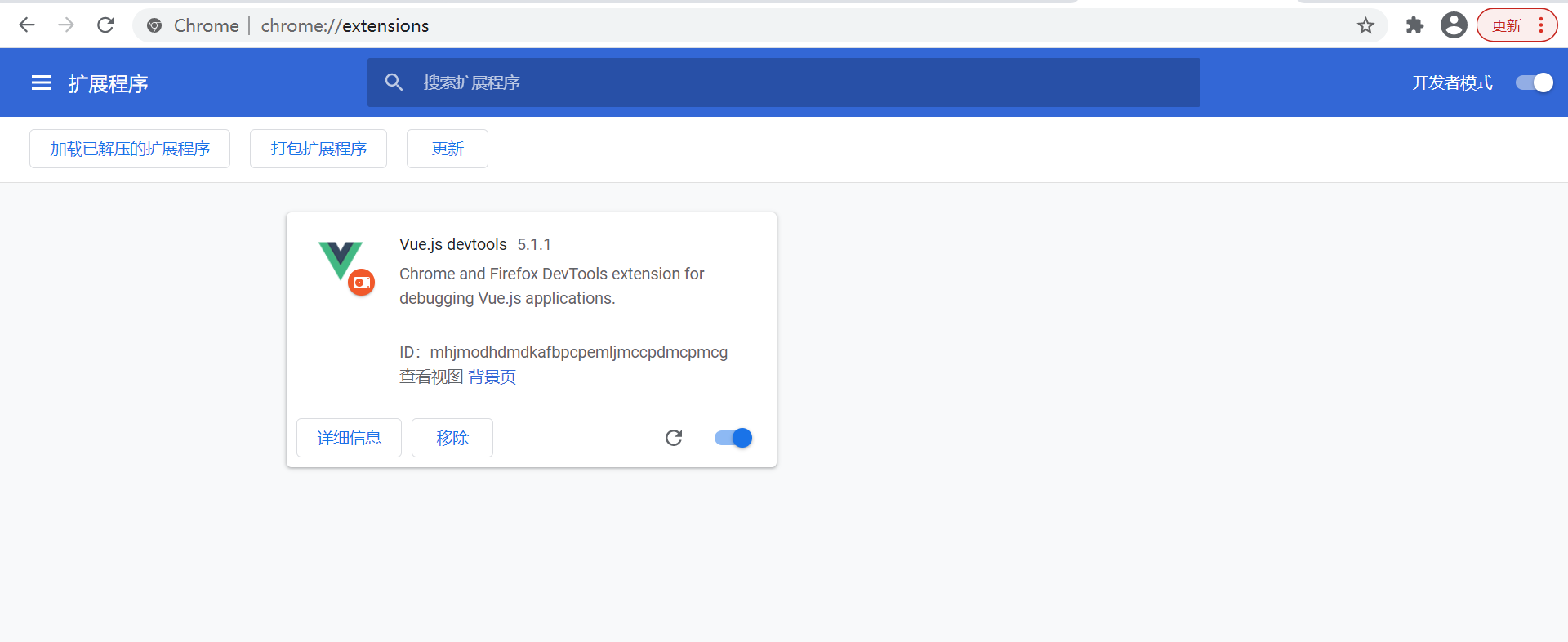Focus the 搜索扩展程序 search field
1568x642 pixels.
[784, 82]
